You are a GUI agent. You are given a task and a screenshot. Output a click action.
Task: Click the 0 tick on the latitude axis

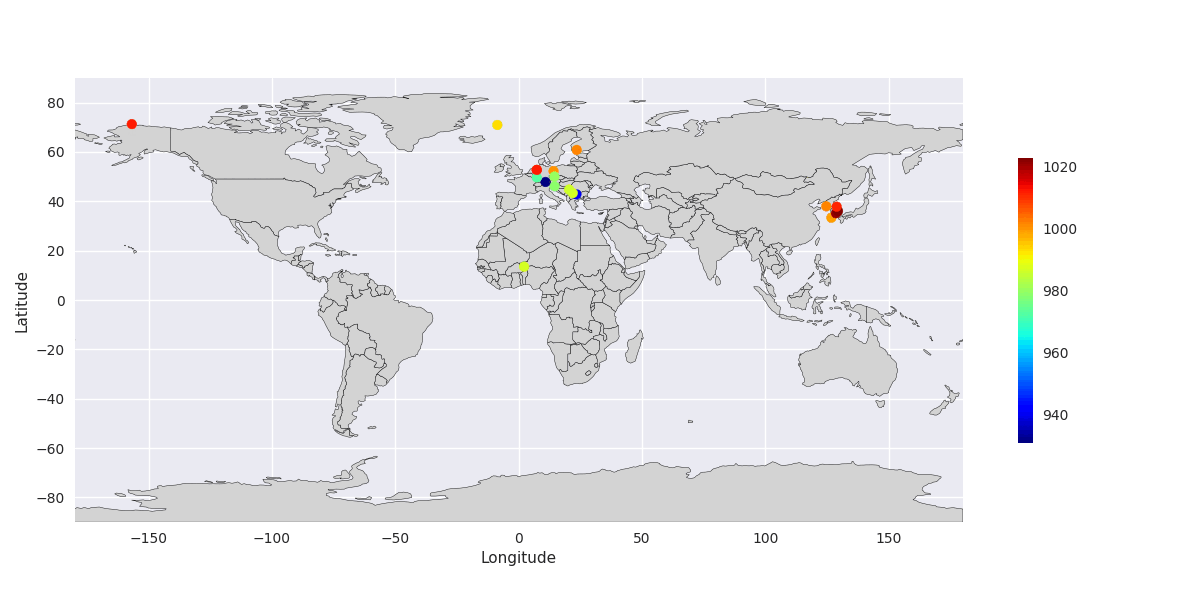[x=60, y=300]
